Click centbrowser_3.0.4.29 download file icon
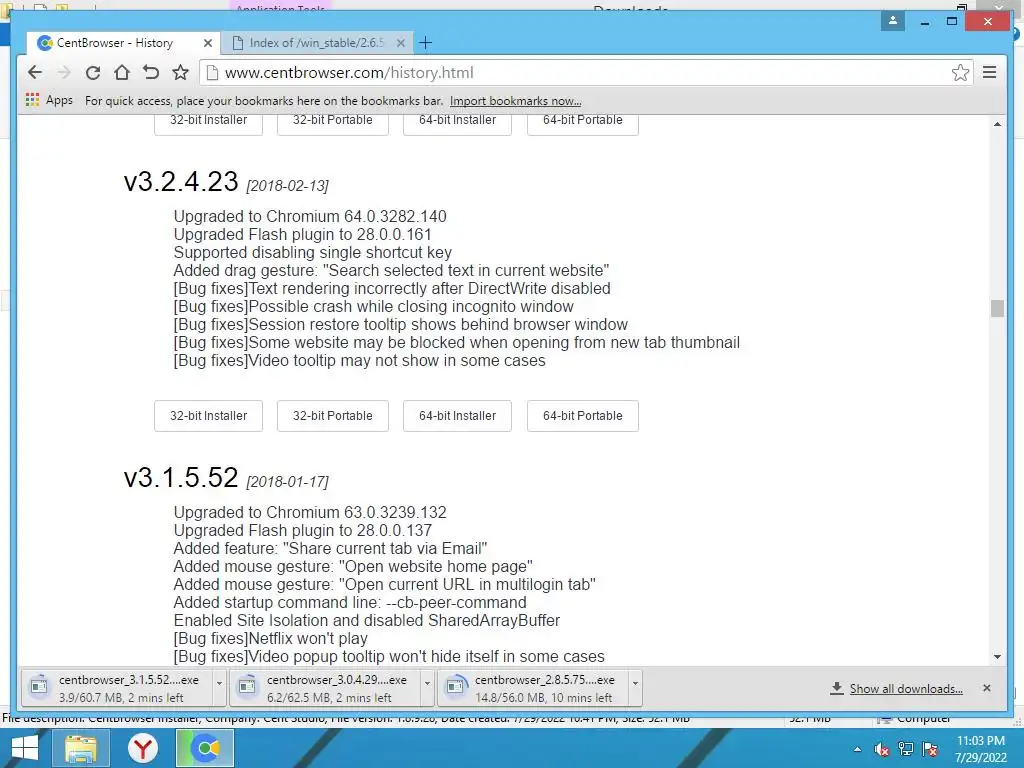1024x768 pixels. 247,686
